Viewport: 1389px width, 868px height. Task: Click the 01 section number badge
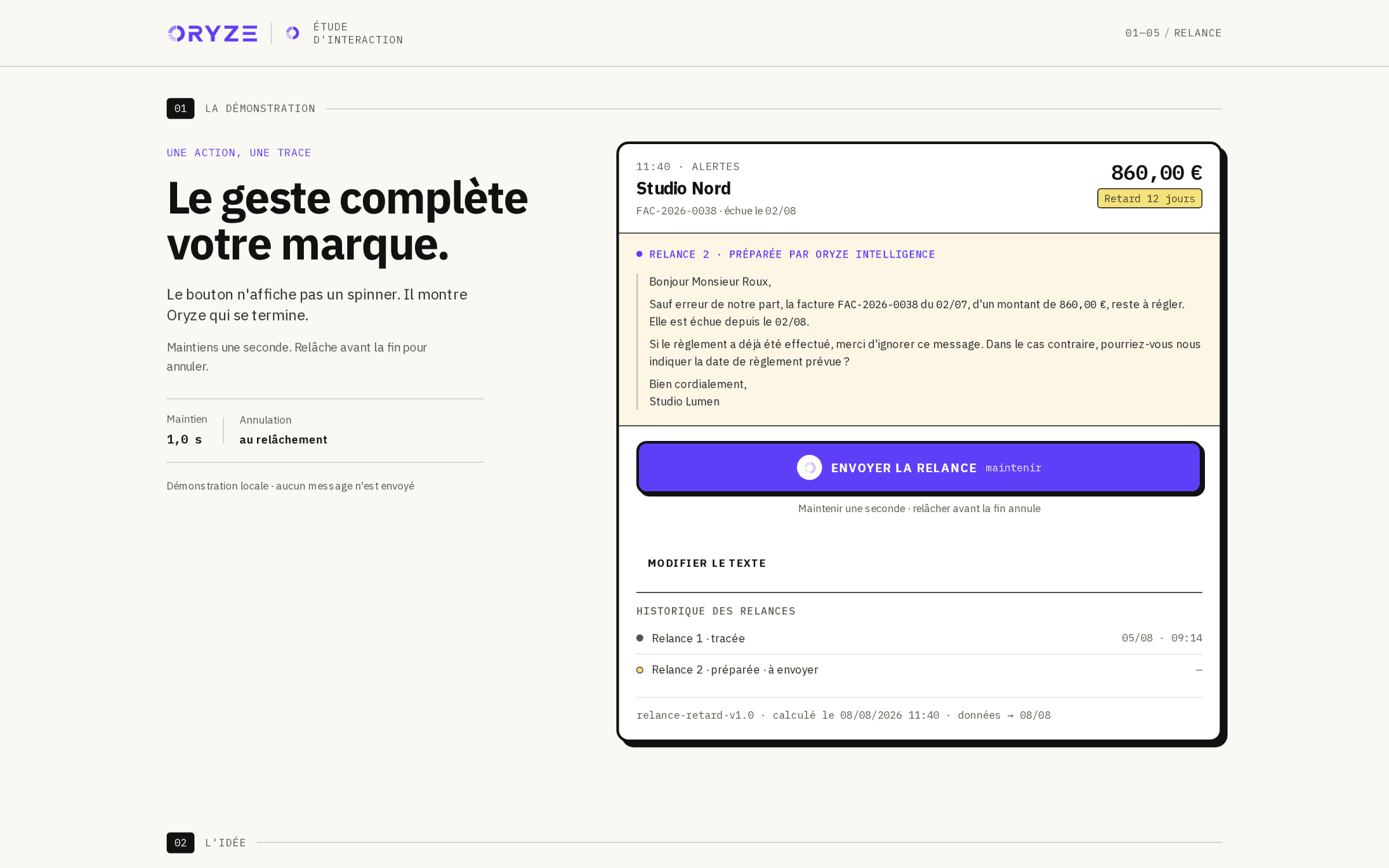click(x=181, y=108)
